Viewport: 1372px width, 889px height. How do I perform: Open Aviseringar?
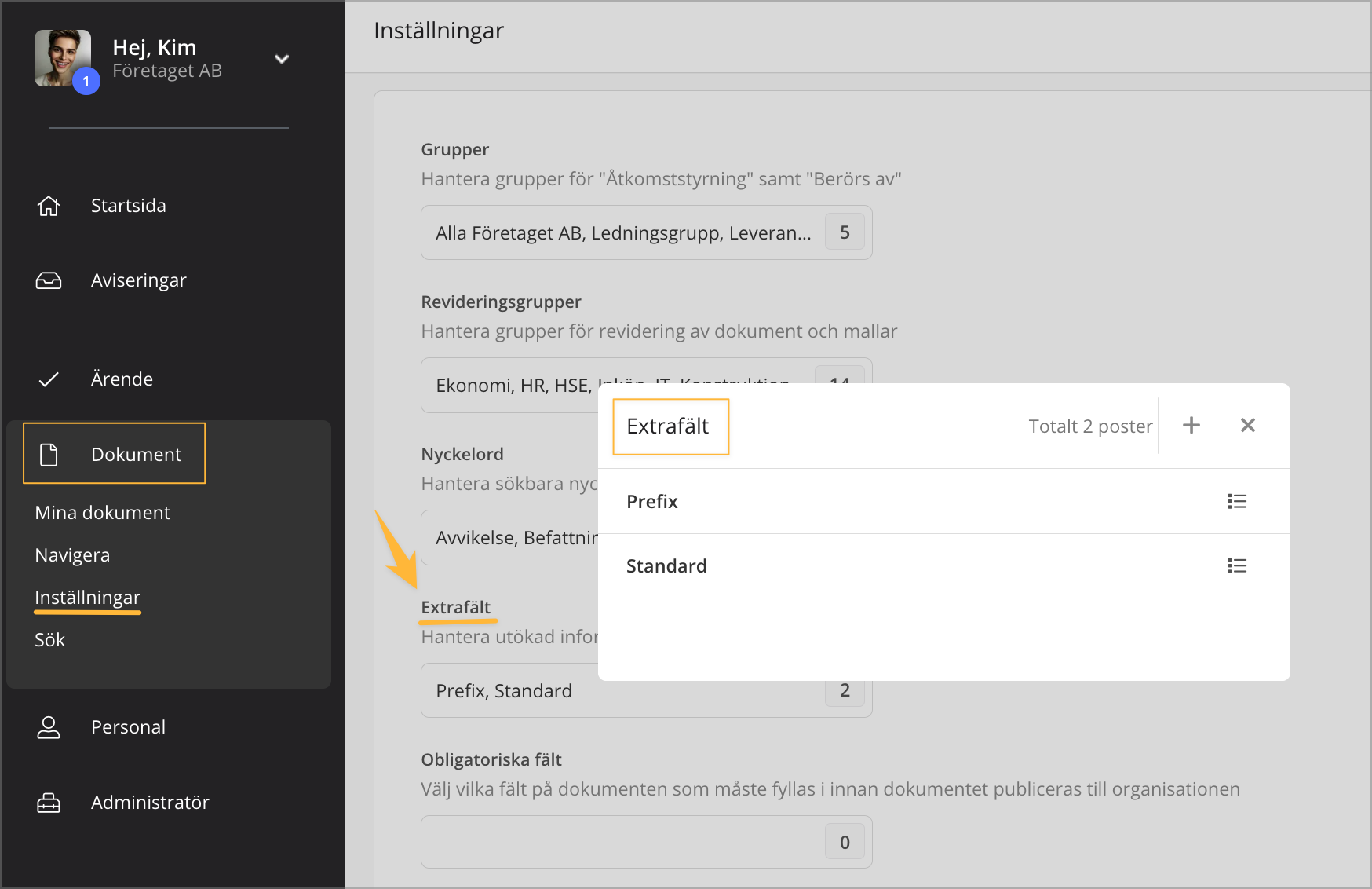click(139, 280)
